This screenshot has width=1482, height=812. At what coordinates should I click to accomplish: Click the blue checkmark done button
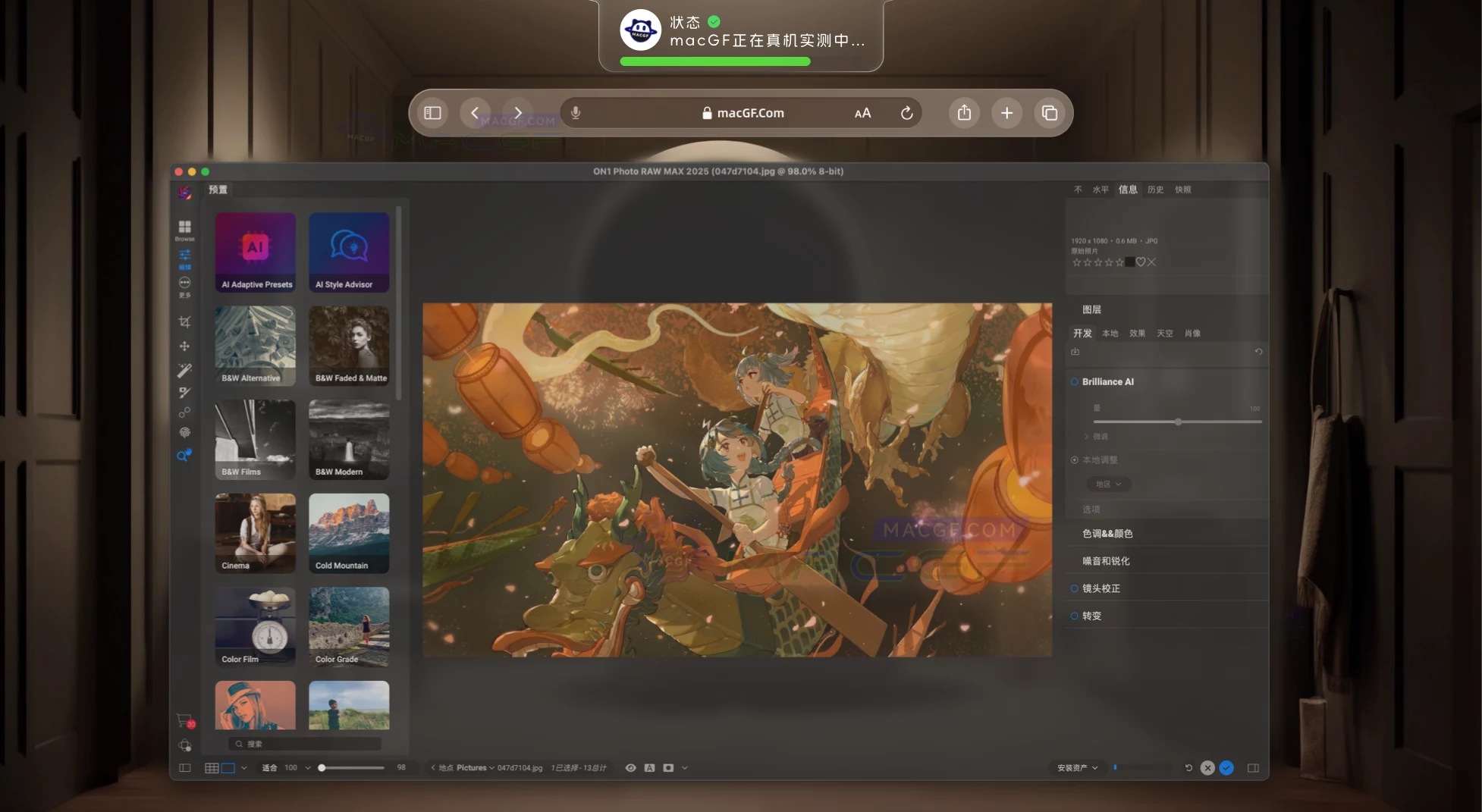pyautogui.click(x=1226, y=768)
